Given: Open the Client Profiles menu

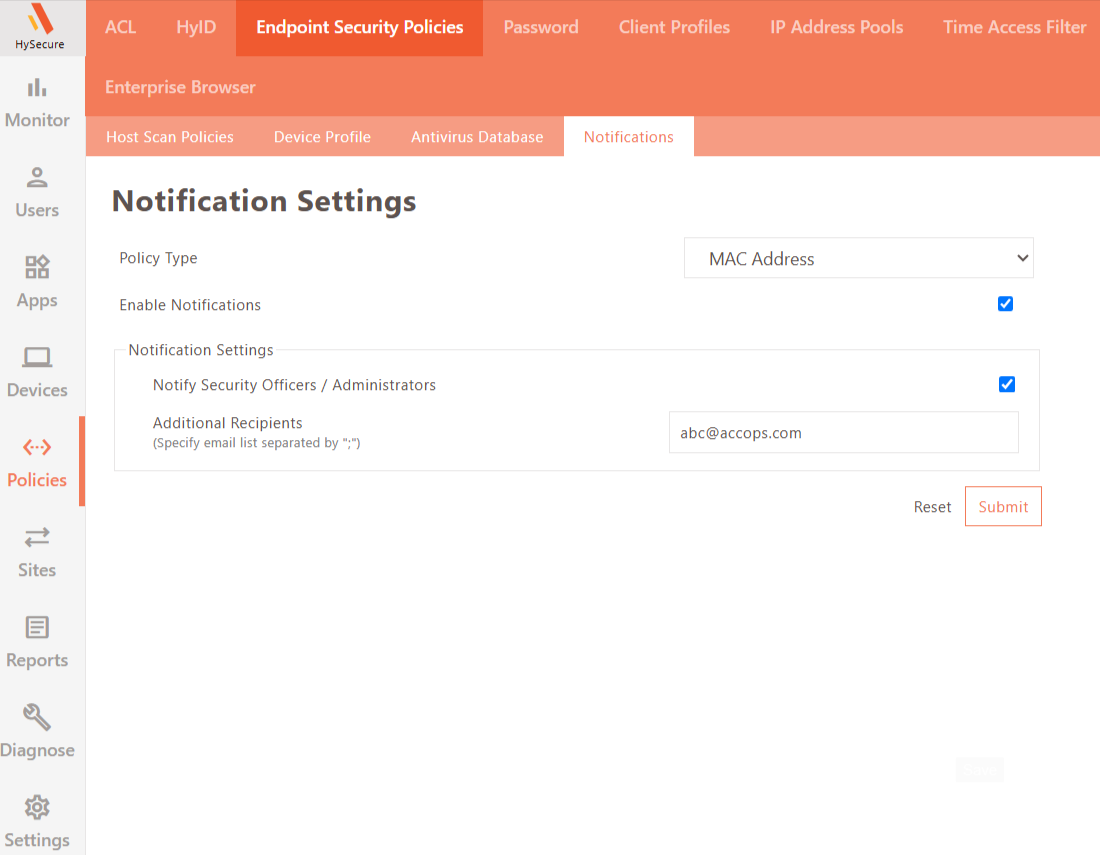Looking at the screenshot, I should (x=674, y=27).
